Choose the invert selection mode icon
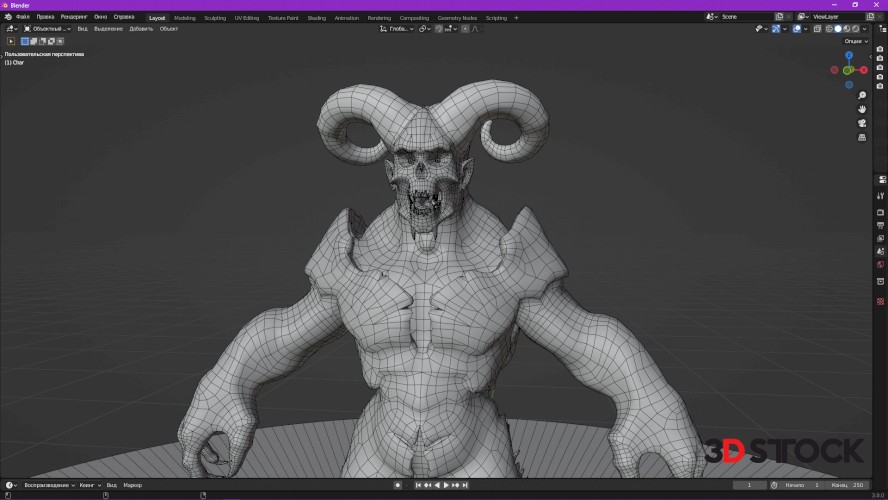 (x=52, y=41)
